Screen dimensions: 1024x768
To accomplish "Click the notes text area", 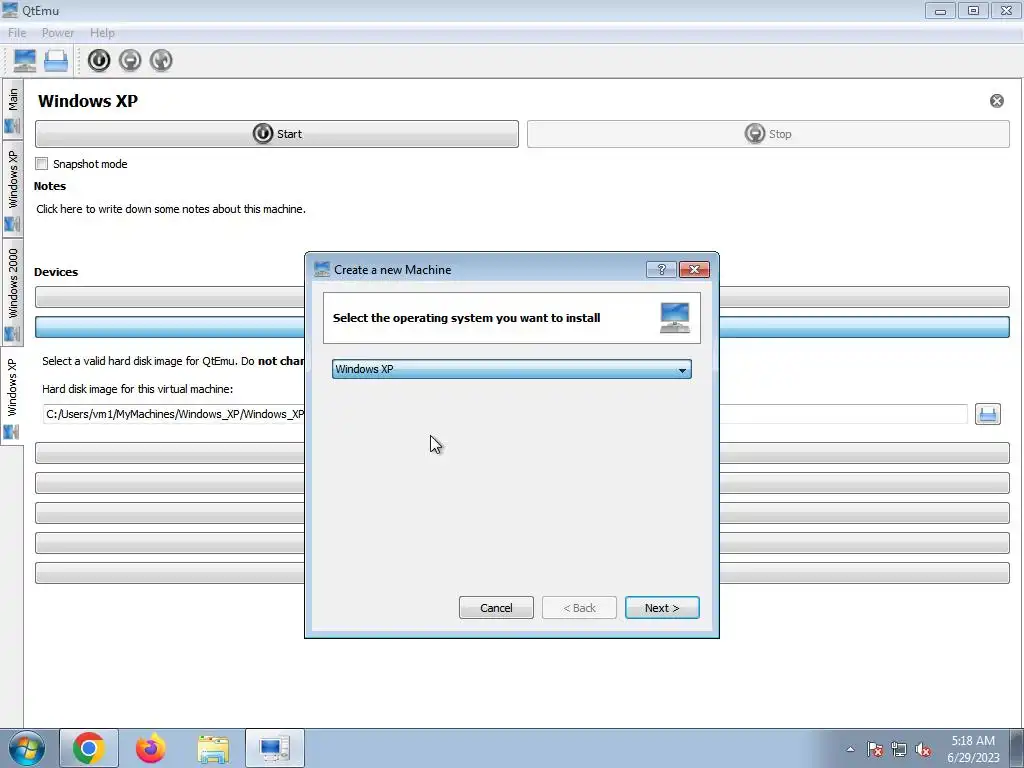I will pos(171,209).
